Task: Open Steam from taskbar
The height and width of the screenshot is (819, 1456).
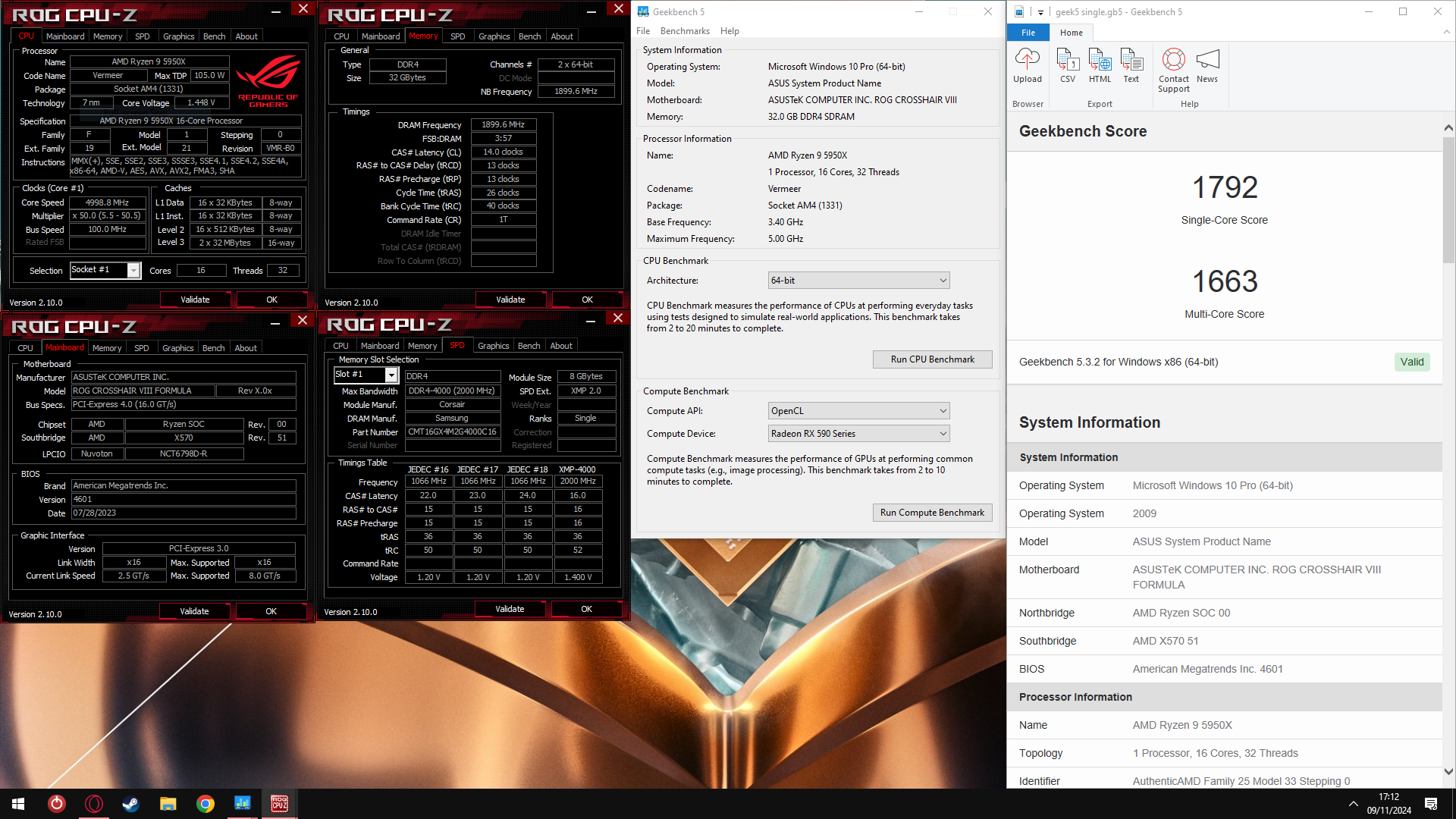Action: [x=131, y=804]
